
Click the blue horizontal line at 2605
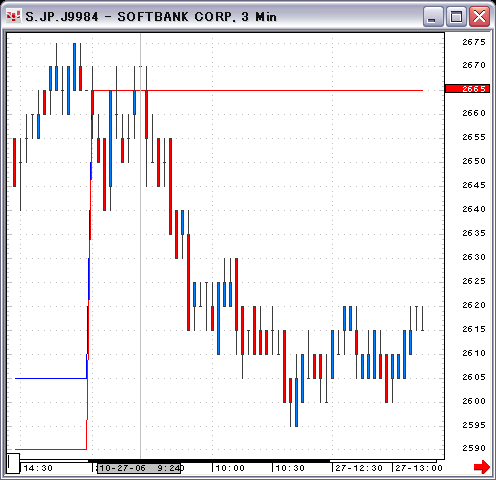(51, 378)
